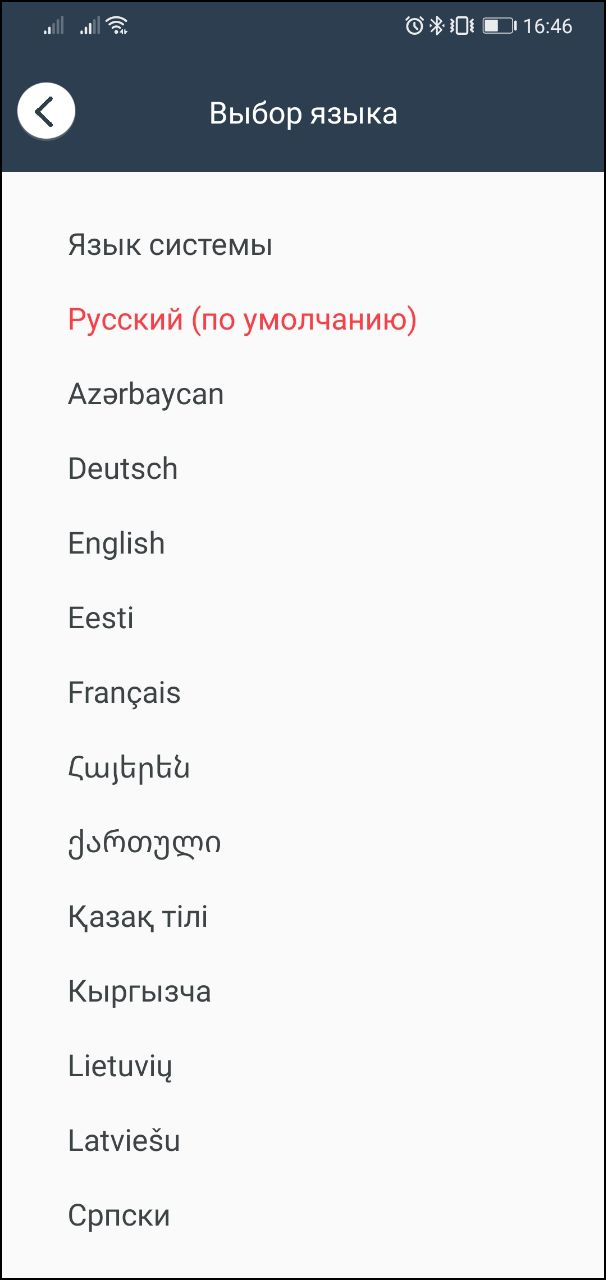Choose Lietuvių language option
The image size is (606, 1280).
point(120,1066)
